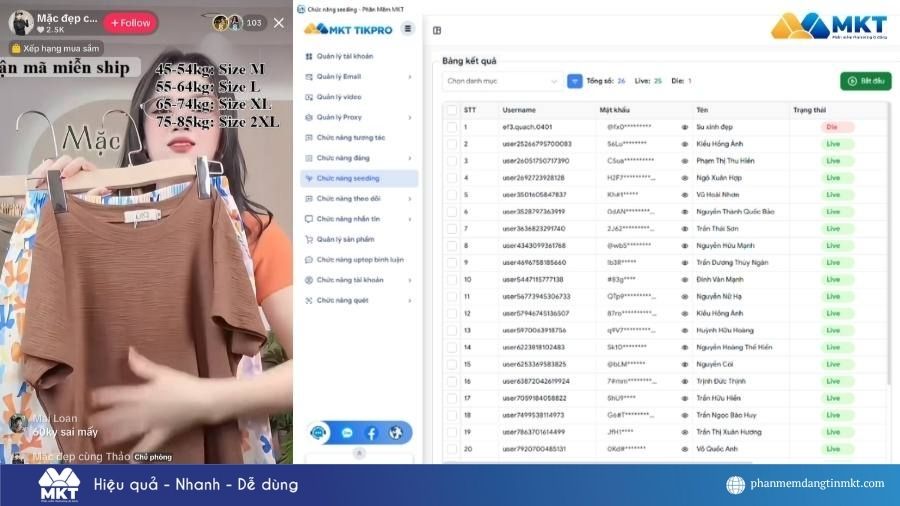Expand Quản lý Email submenu arrow
Screen dimensions: 900x506
coord(410,76)
